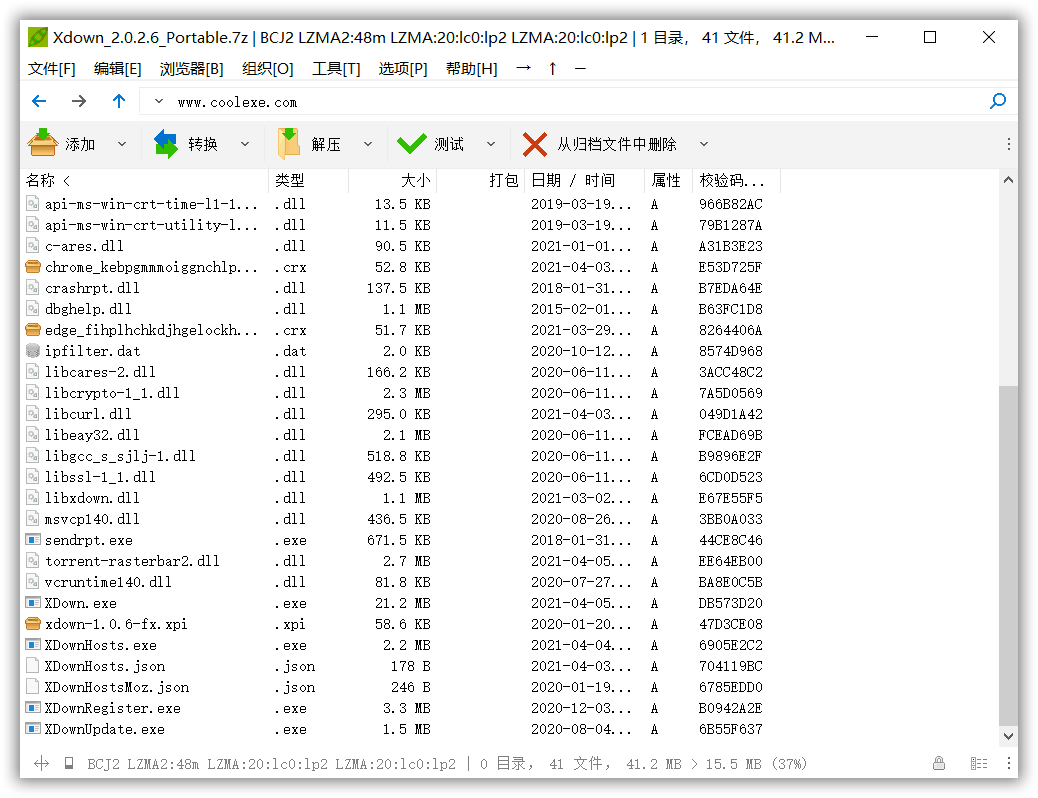Click the XDown.exe file icon

click(32, 603)
